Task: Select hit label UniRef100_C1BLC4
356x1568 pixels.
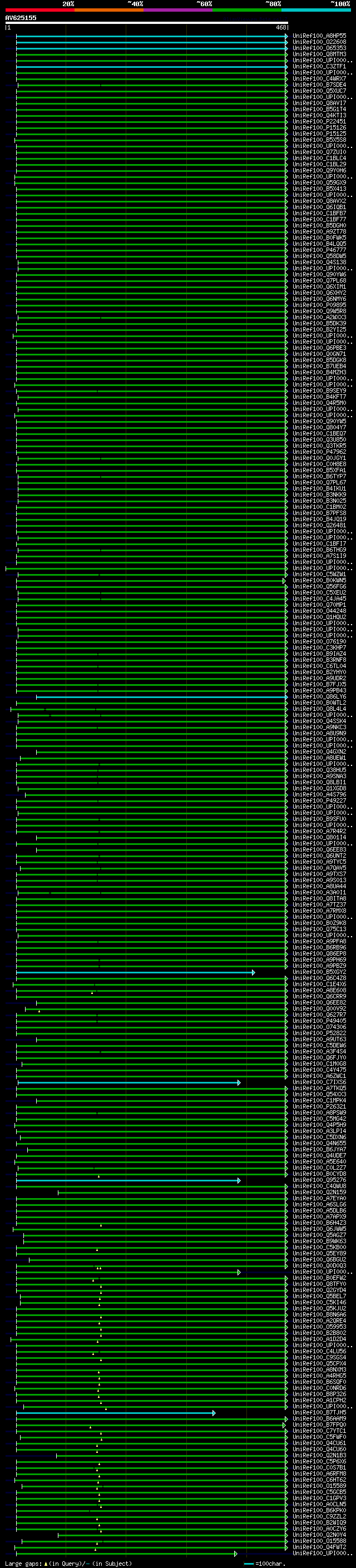Action: [319, 159]
